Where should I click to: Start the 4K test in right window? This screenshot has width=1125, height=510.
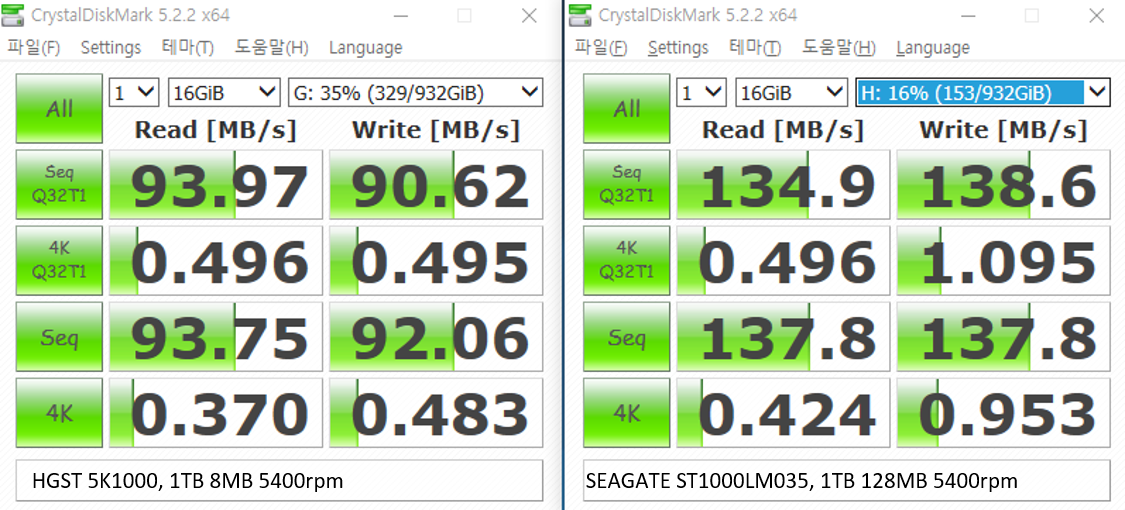[x=627, y=412]
